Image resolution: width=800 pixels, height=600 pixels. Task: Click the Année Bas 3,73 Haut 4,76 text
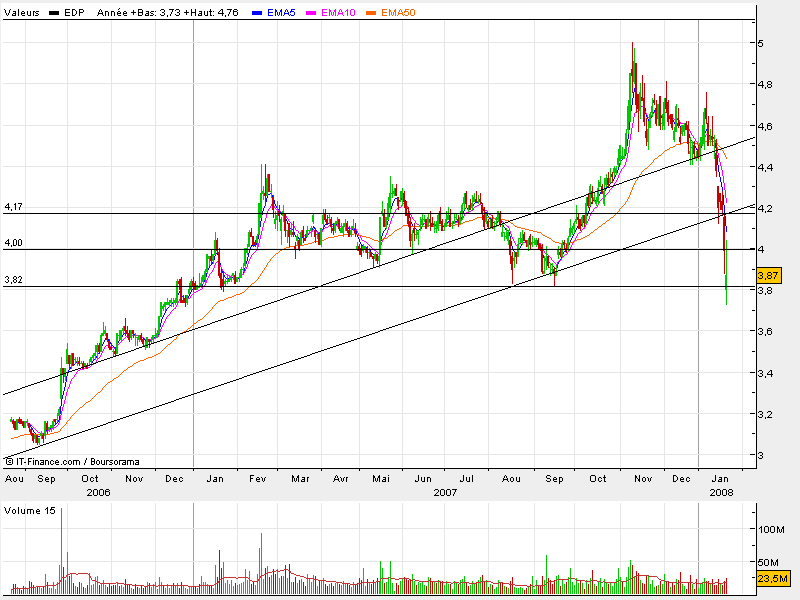tap(168, 13)
